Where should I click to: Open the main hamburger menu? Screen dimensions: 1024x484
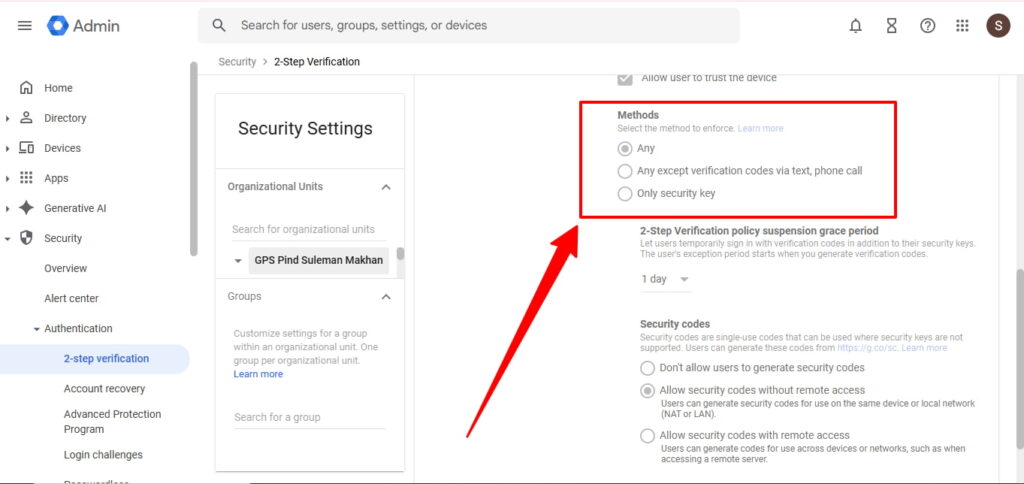tap(25, 26)
